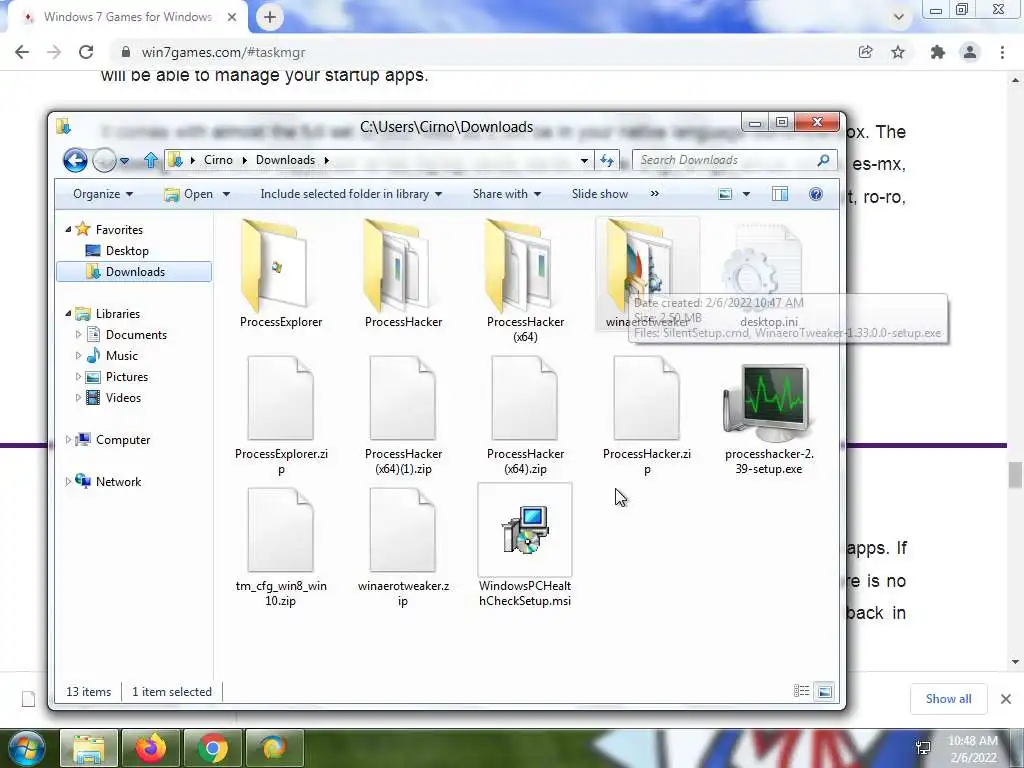The height and width of the screenshot is (768, 1024).
Task: Open the dropdown arrow next to Open
Action: click(227, 194)
